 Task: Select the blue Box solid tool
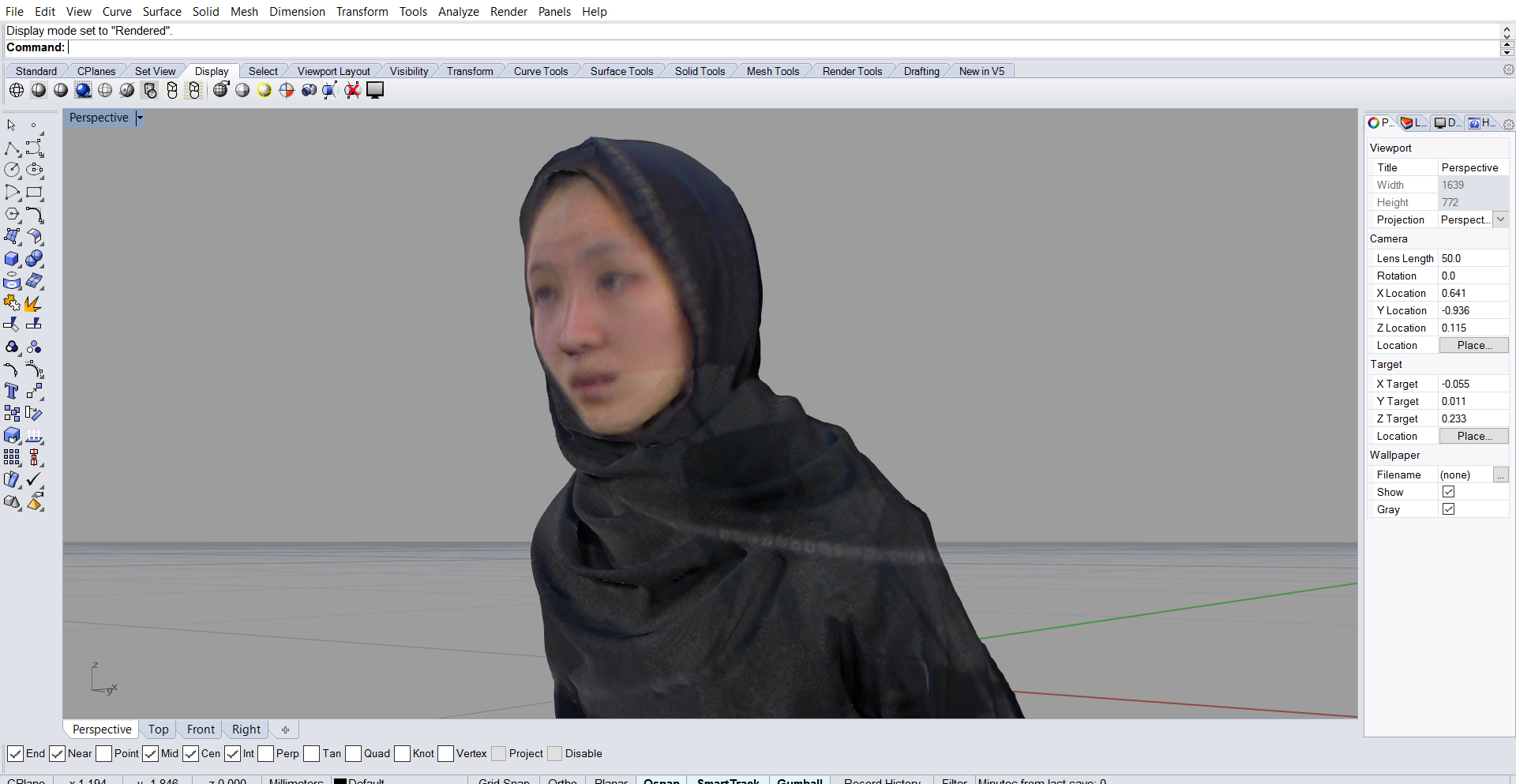[12, 259]
